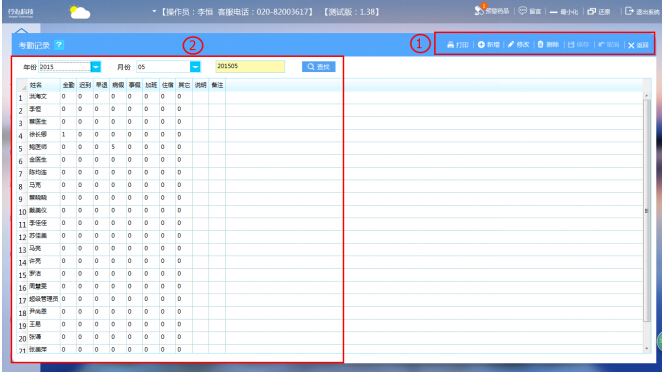Expand the 月份 month dropdown
The width and height of the screenshot is (662, 372).
[x=195, y=67]
